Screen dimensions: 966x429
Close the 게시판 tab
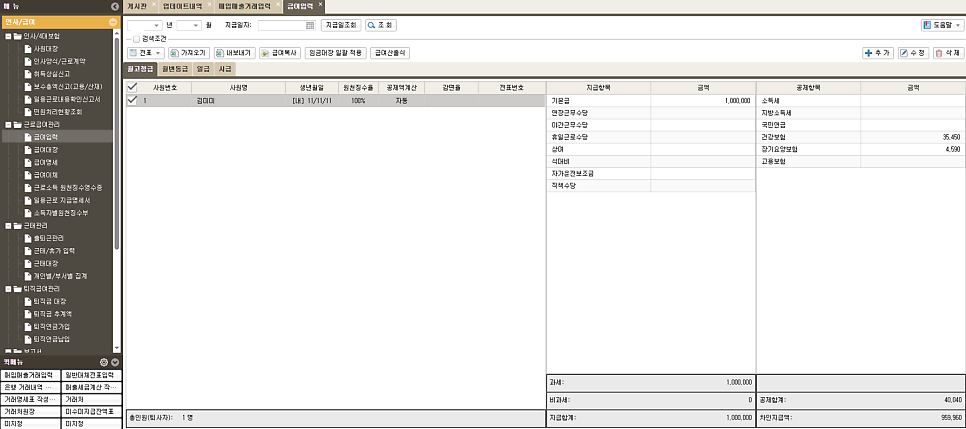pos(153,4)
